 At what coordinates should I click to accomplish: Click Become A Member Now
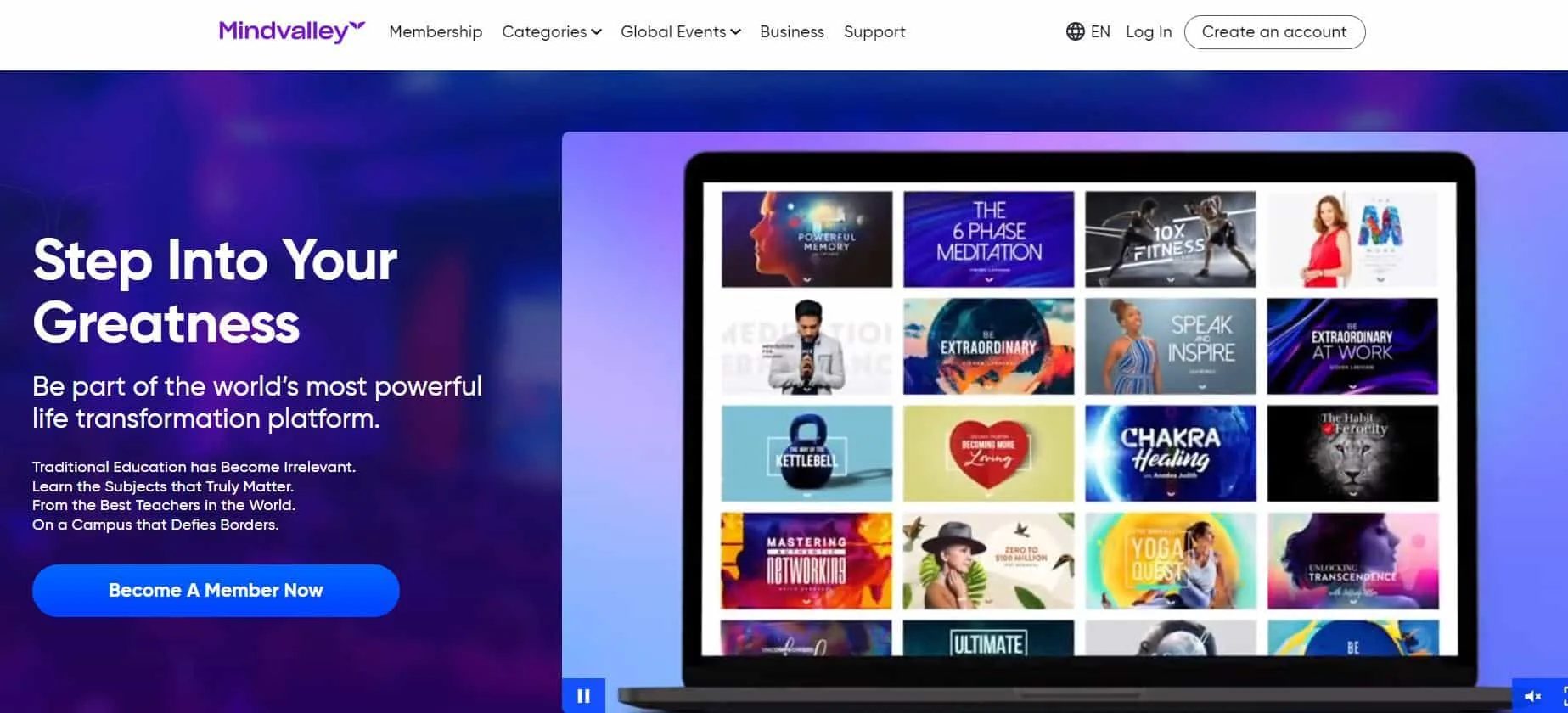pyautogui.click(x=216, y=591)
